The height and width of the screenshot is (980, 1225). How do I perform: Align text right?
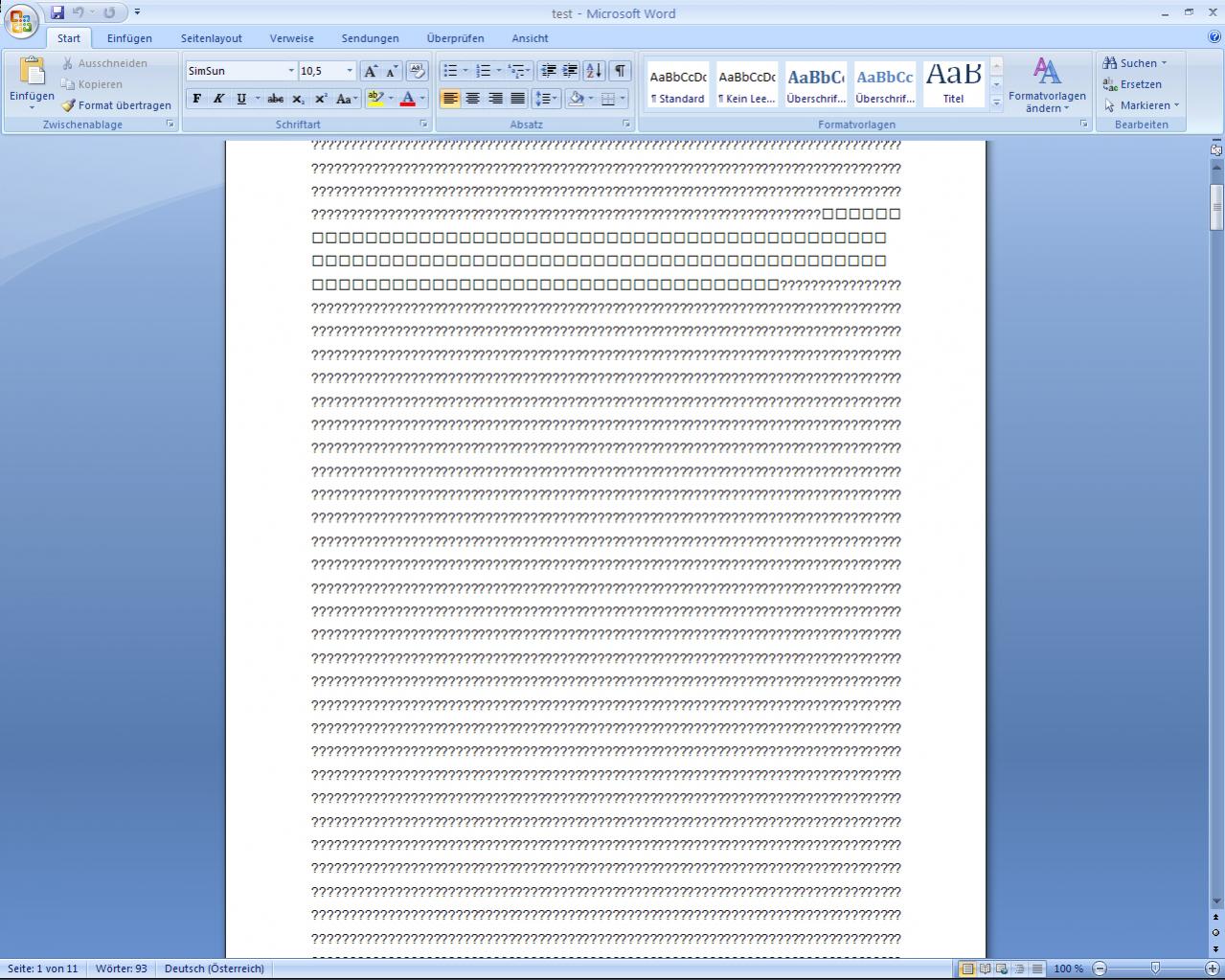pos(495,99)
